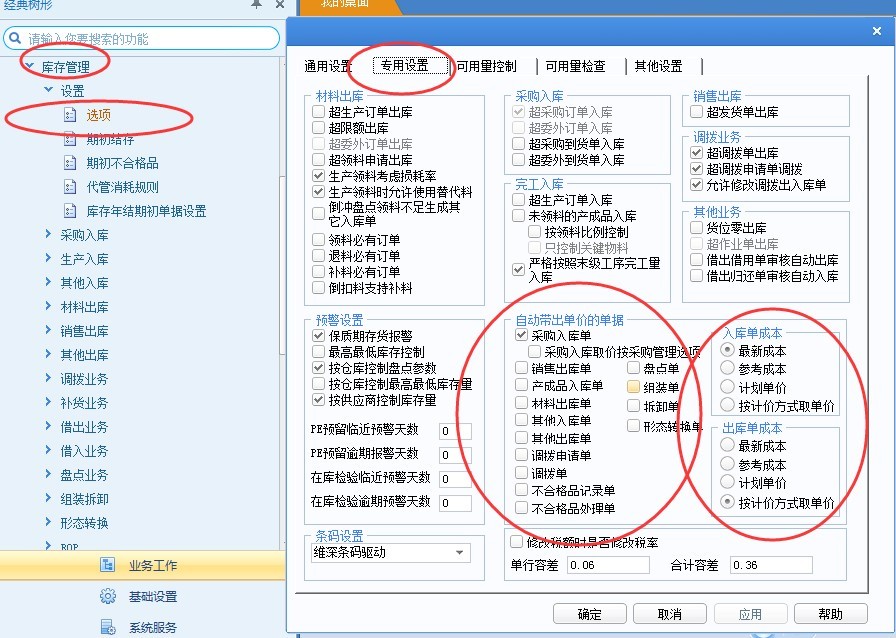The image size is (896, 638).
Task: Click the 基础设置 gear icon
Action: 108,597
